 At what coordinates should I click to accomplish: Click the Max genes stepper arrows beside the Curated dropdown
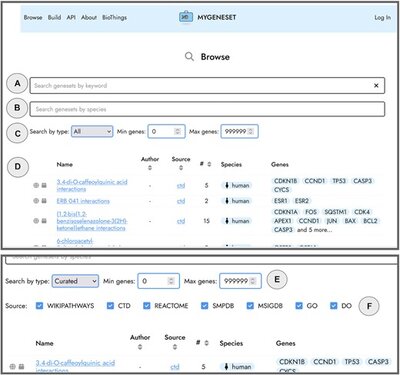point(253,281)
